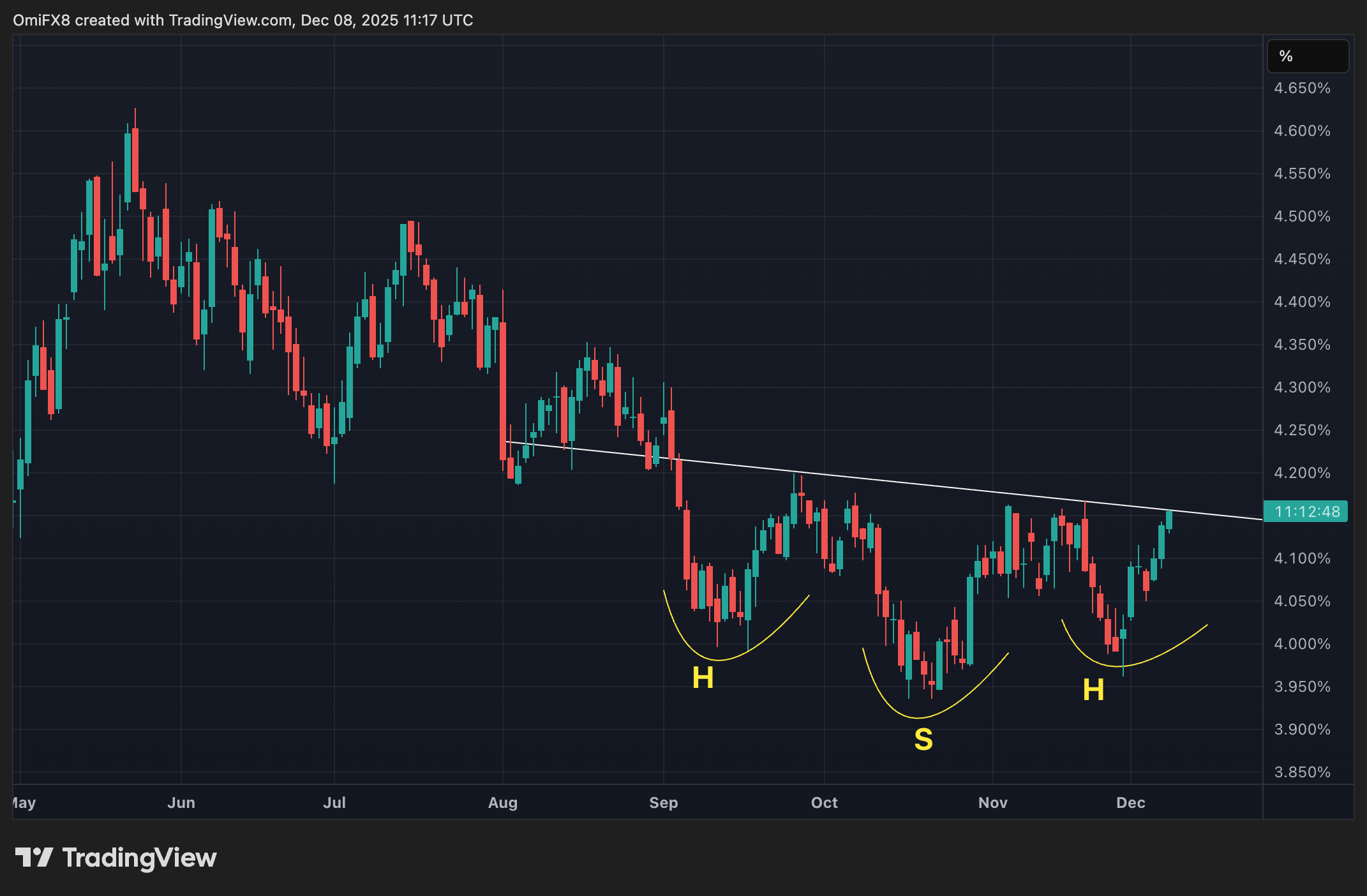Click the TradingView wordmark text
The height and width of the screenshot is (896, 1367).
click(139, 858)
